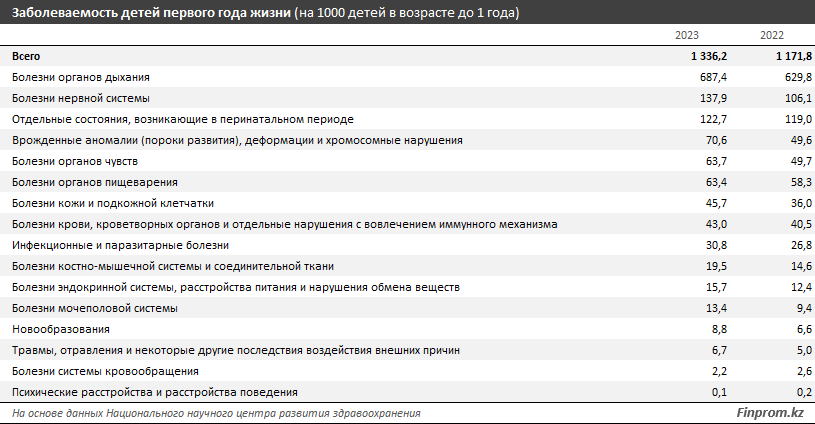
Task: Select row 'Психические расстройства и расстройства поведения'
Action: pos(154,392)
